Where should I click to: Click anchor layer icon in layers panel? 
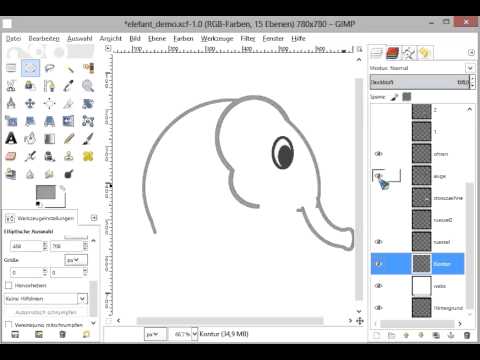(x=451, y=335)
